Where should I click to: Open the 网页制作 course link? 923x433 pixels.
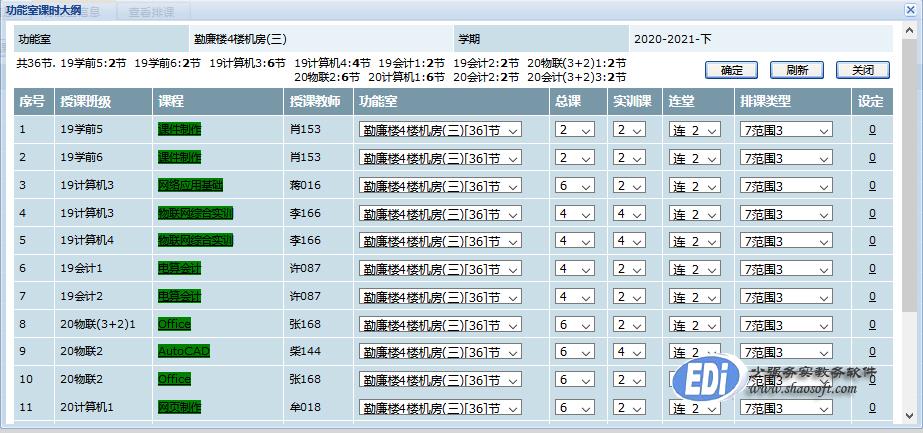click(179, 407)
